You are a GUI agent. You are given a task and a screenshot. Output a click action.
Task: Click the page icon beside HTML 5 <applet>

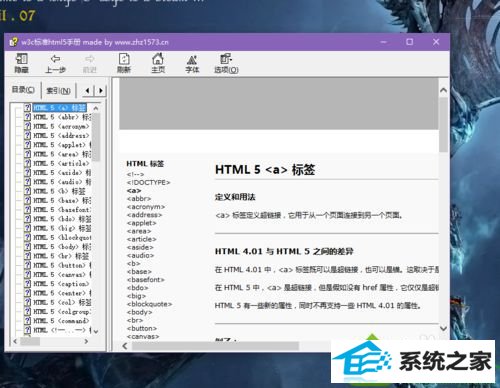28,145
